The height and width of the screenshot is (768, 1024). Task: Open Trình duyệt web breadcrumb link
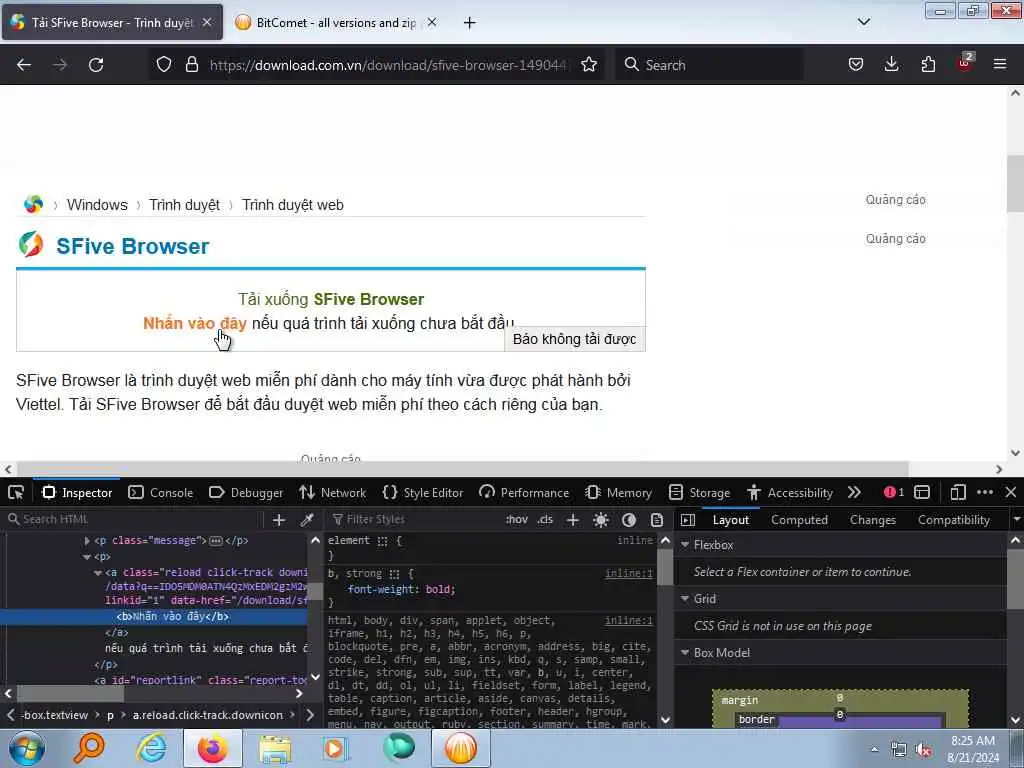click(x=293, y=205)
